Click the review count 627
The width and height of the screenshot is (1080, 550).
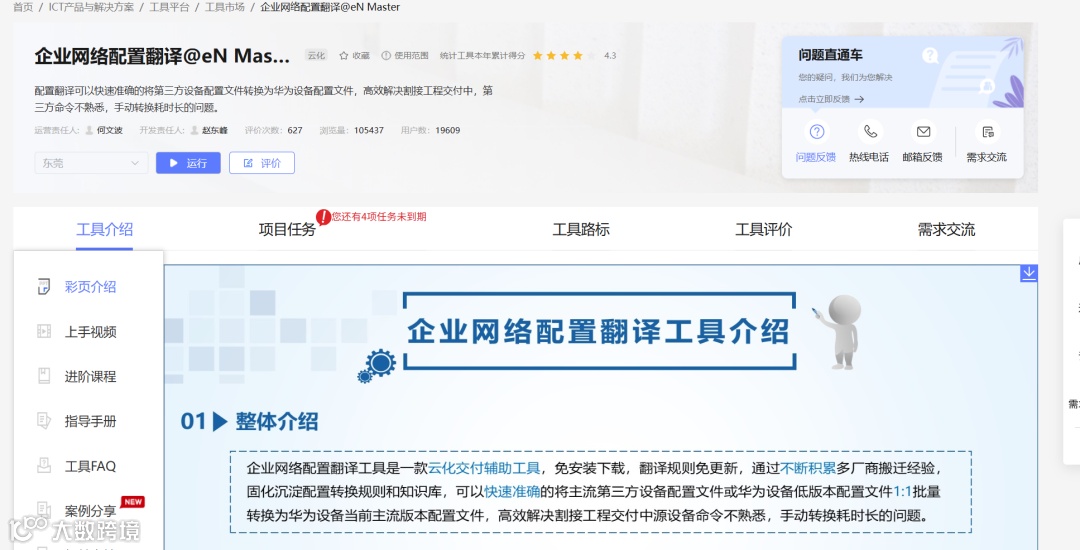295,130
